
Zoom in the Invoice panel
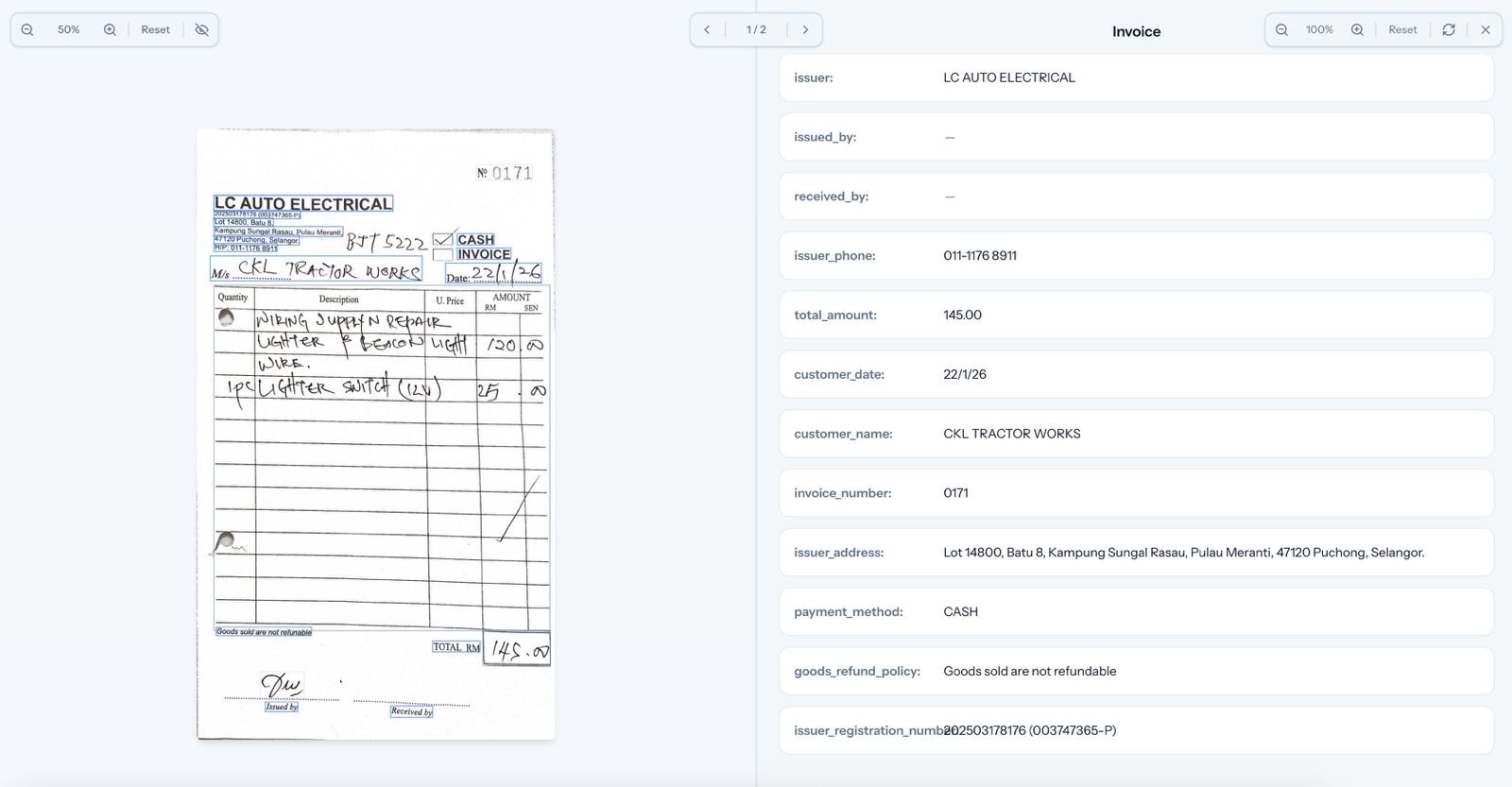[1357, 29]
